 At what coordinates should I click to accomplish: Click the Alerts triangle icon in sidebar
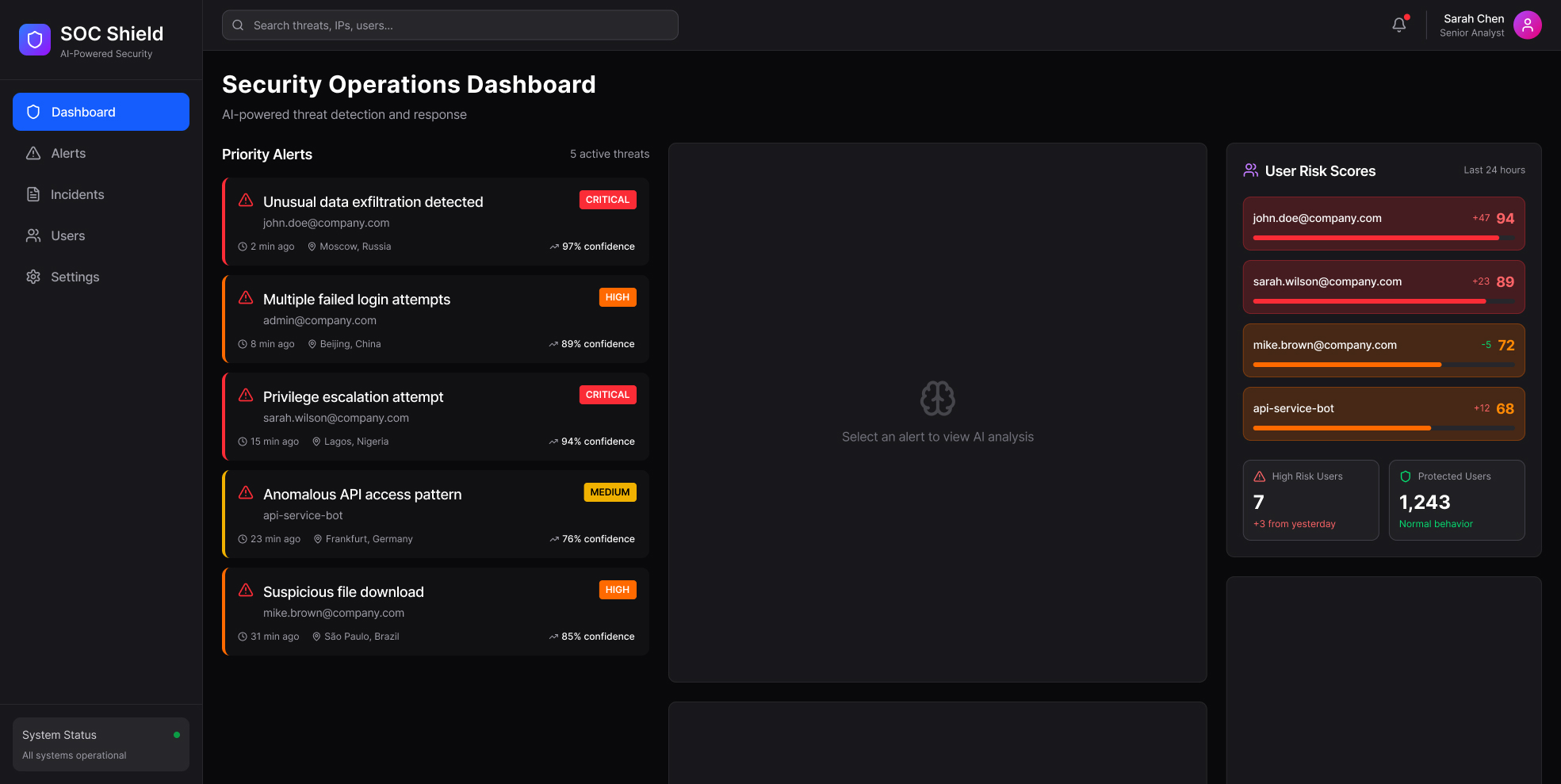33,153
